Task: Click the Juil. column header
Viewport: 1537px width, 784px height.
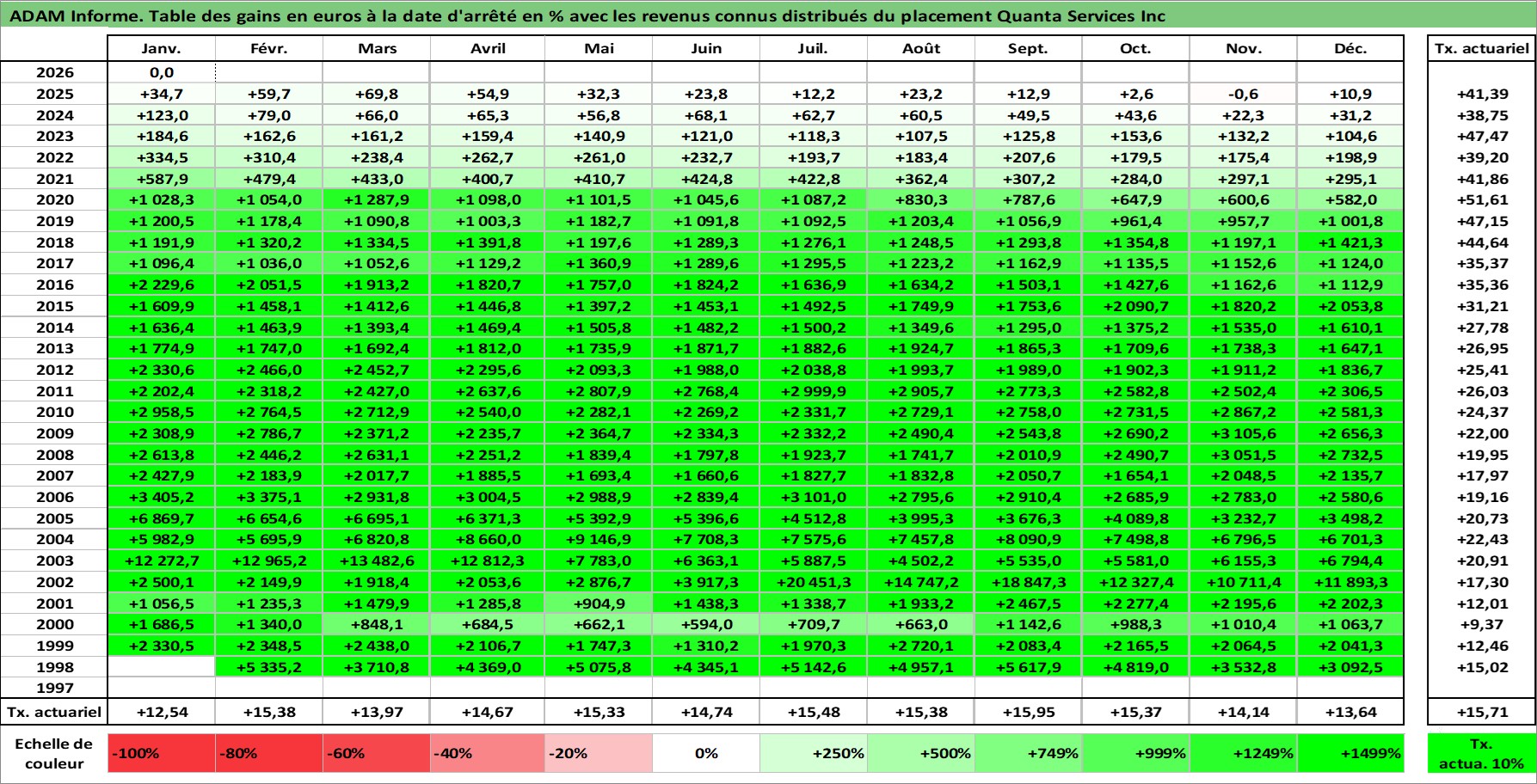Action: [814, 49]
